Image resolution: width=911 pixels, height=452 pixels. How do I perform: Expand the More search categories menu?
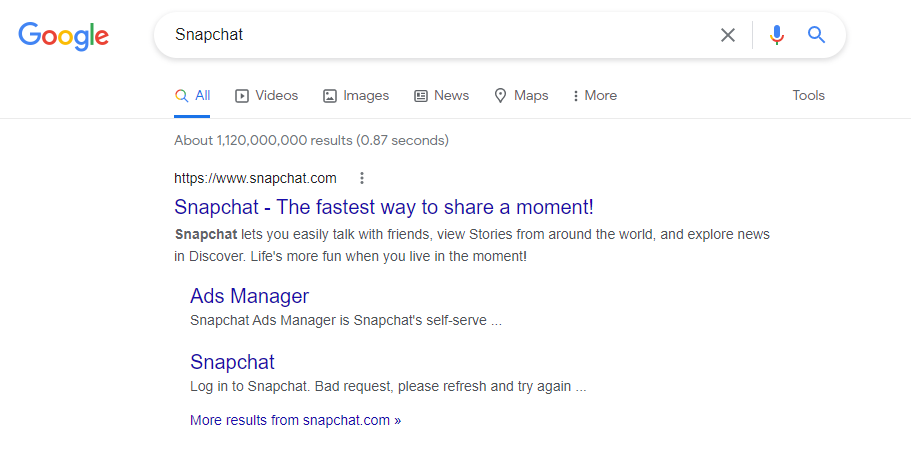(595, 96)
